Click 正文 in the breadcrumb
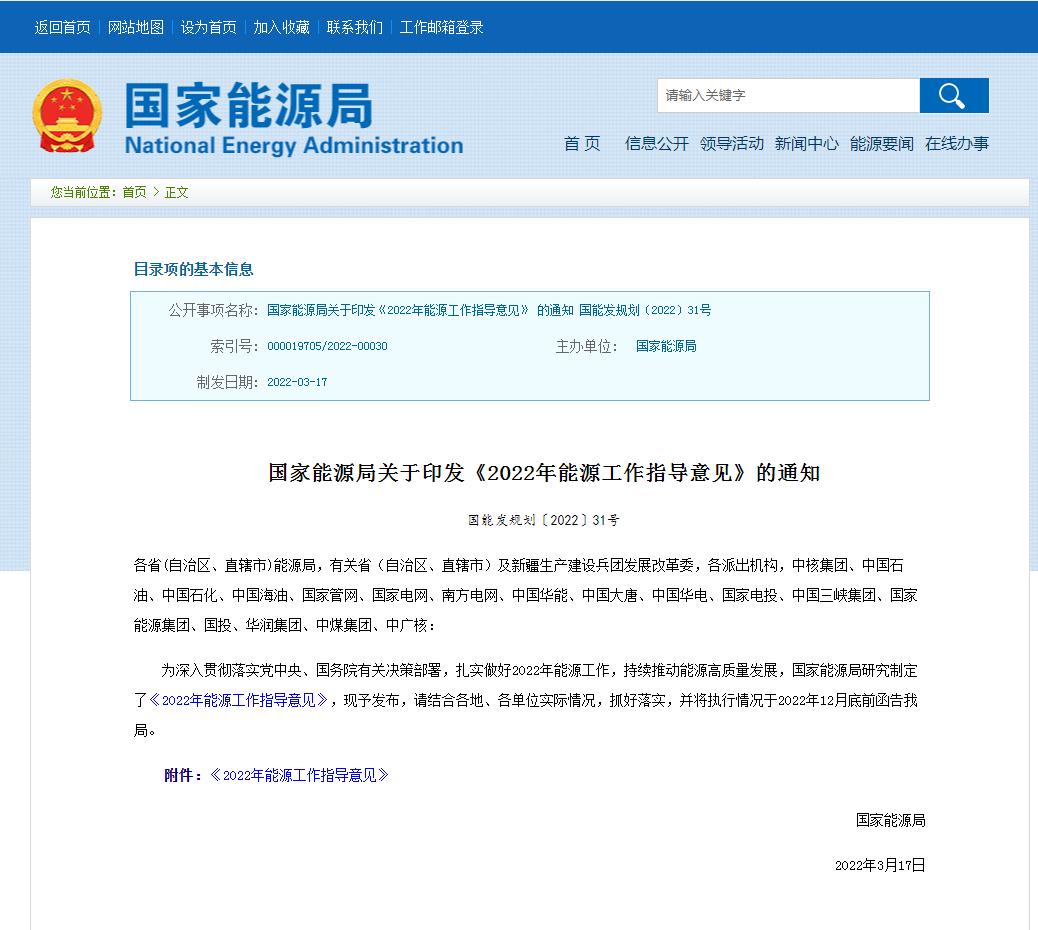1038x930 pixels. coord(177,192)
